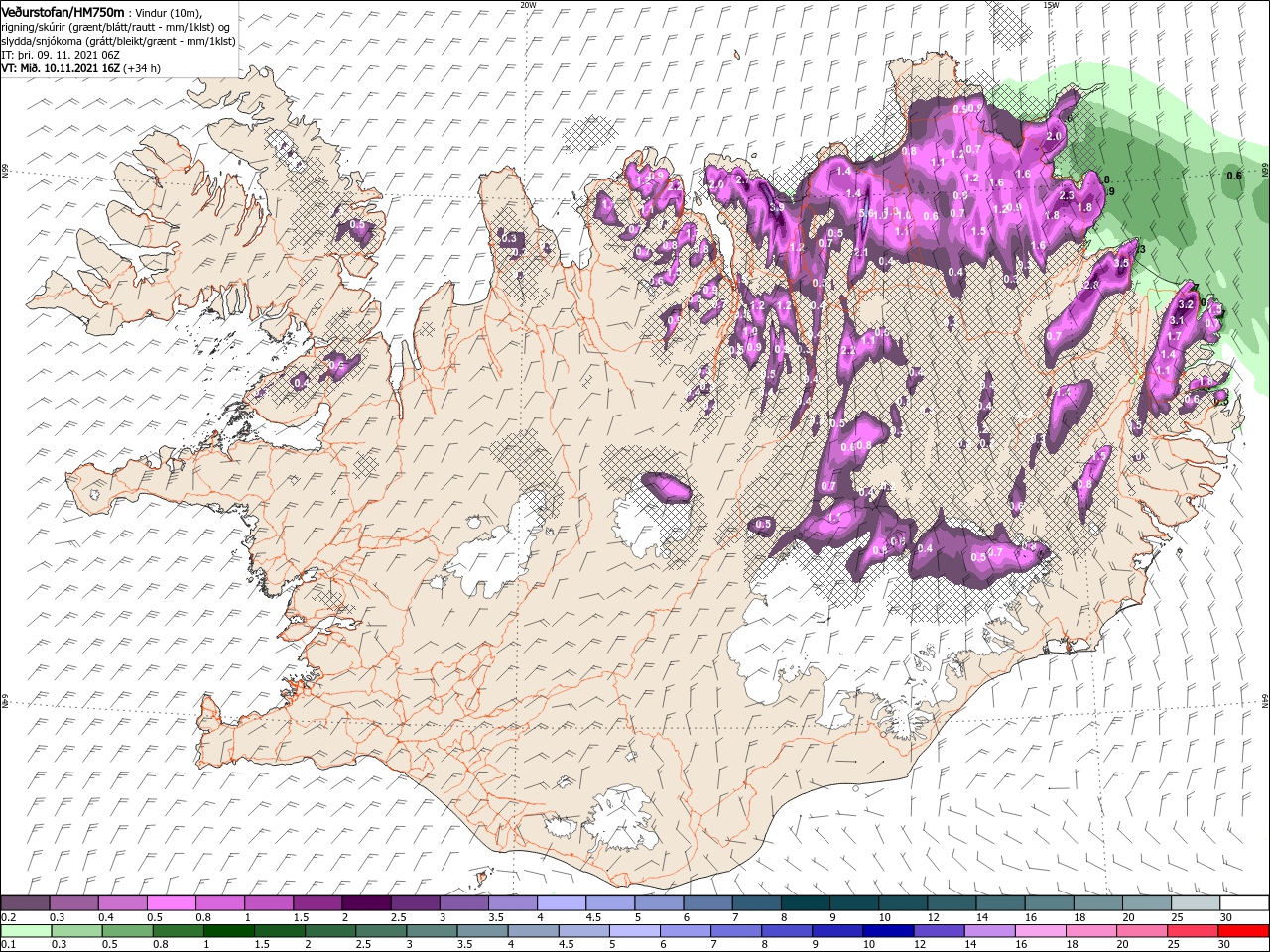
Task: Click the dark green rain area off the northeast coast
Action: tap(1141, 188)
